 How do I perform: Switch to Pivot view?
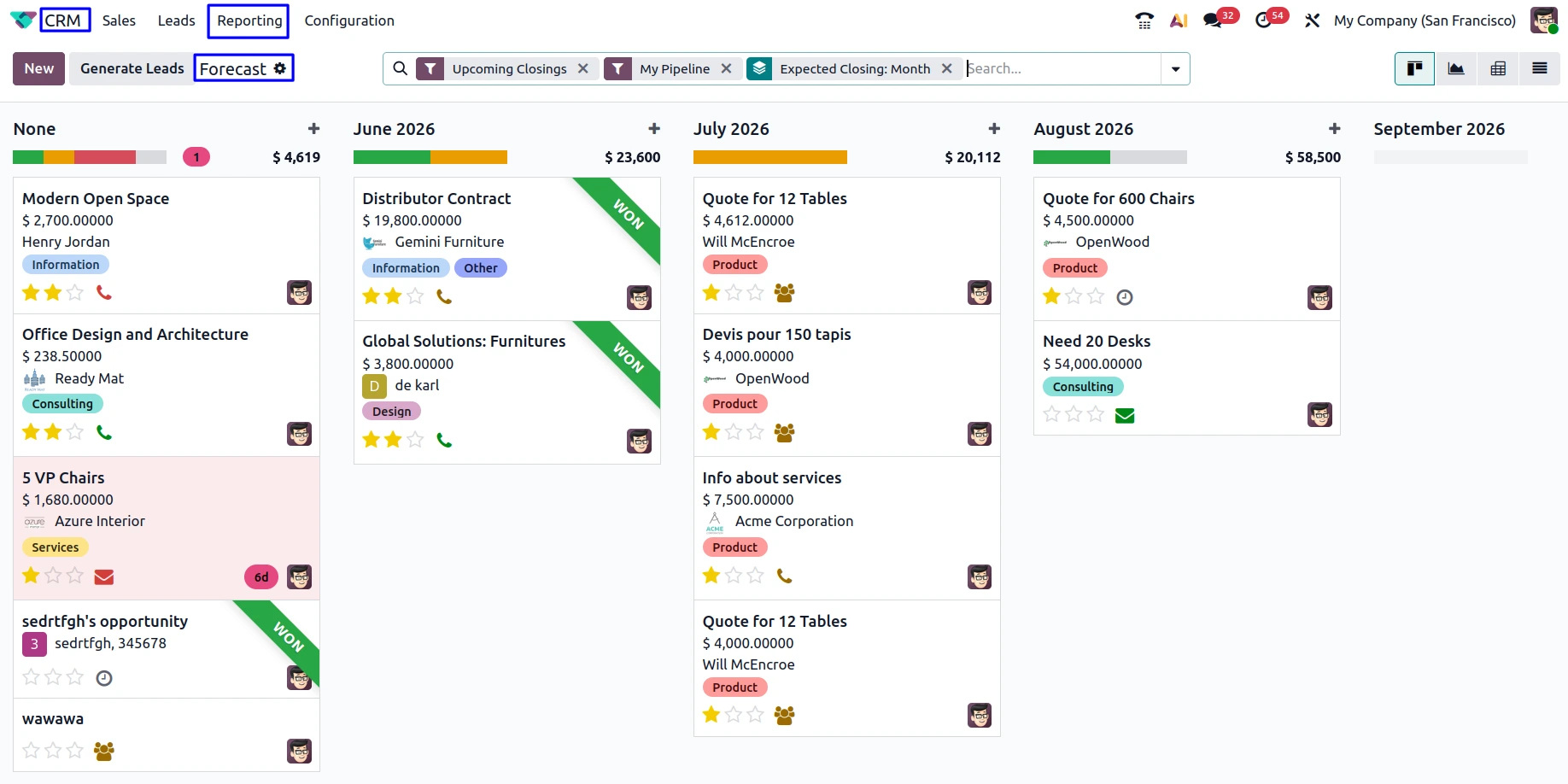point(1498,68)
